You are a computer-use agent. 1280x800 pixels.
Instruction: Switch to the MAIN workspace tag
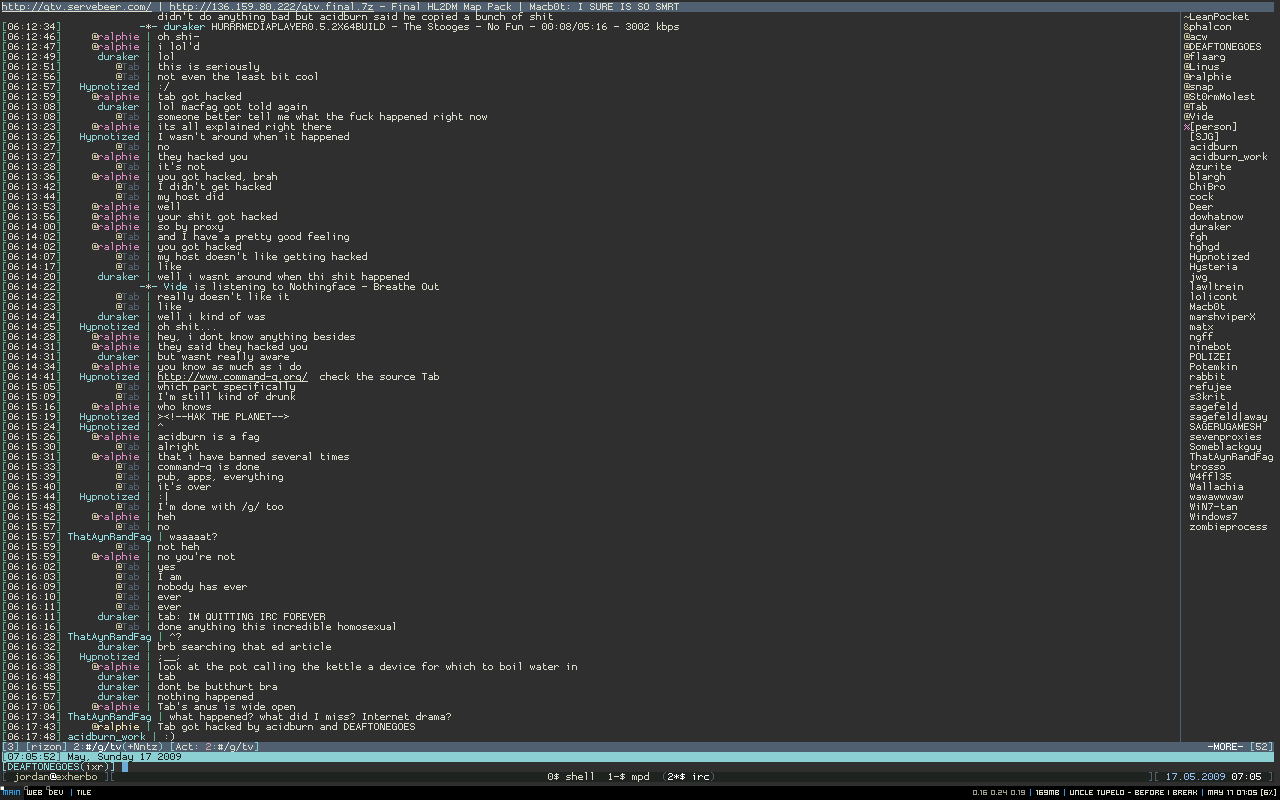tap(12, 792)
